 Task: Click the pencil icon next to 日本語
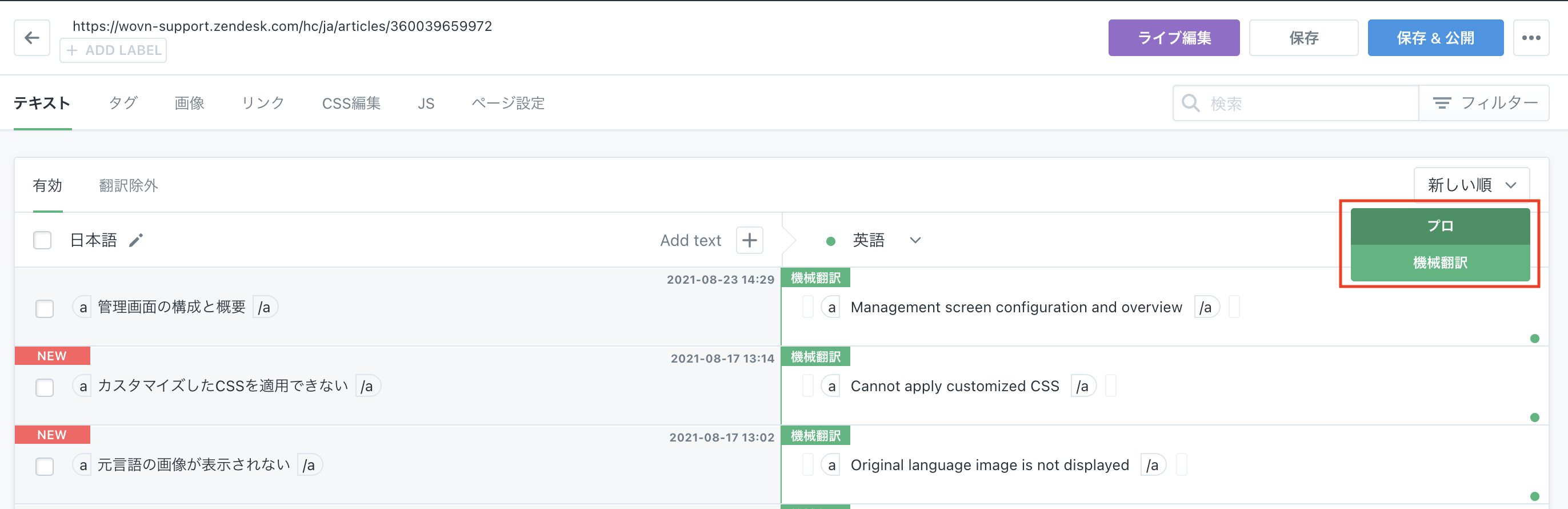[136, 241]
